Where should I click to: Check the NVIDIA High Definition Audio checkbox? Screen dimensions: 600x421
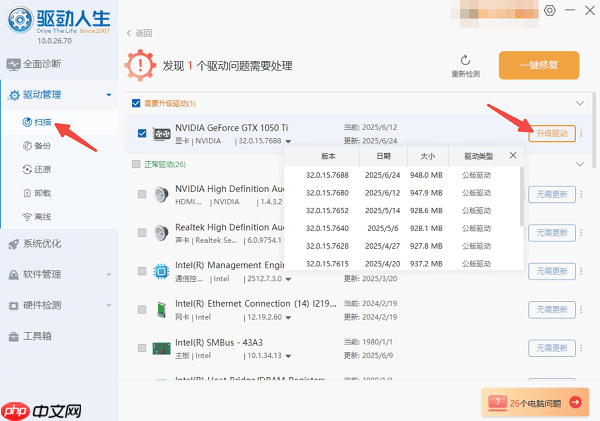(x=142, y=194)
